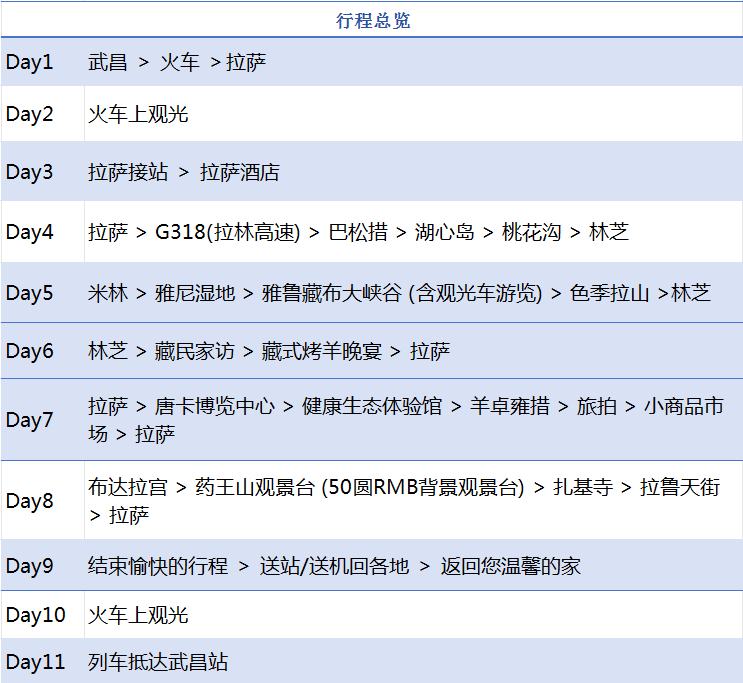Click 火车上观光 in the Day2 row
Screen dimensions: 743x683
pos(138,114)
